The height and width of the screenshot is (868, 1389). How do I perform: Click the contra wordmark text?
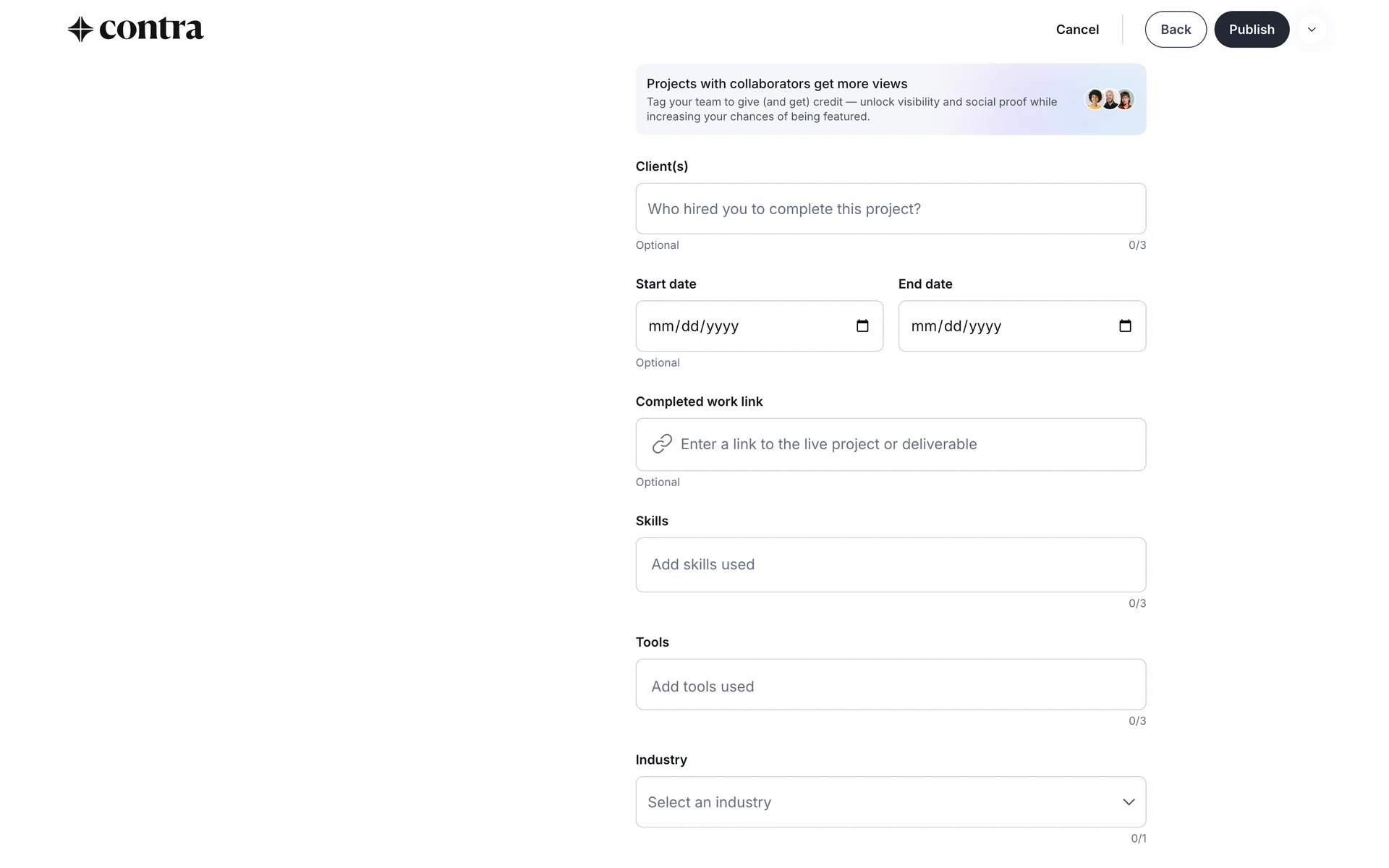(151, 30)
